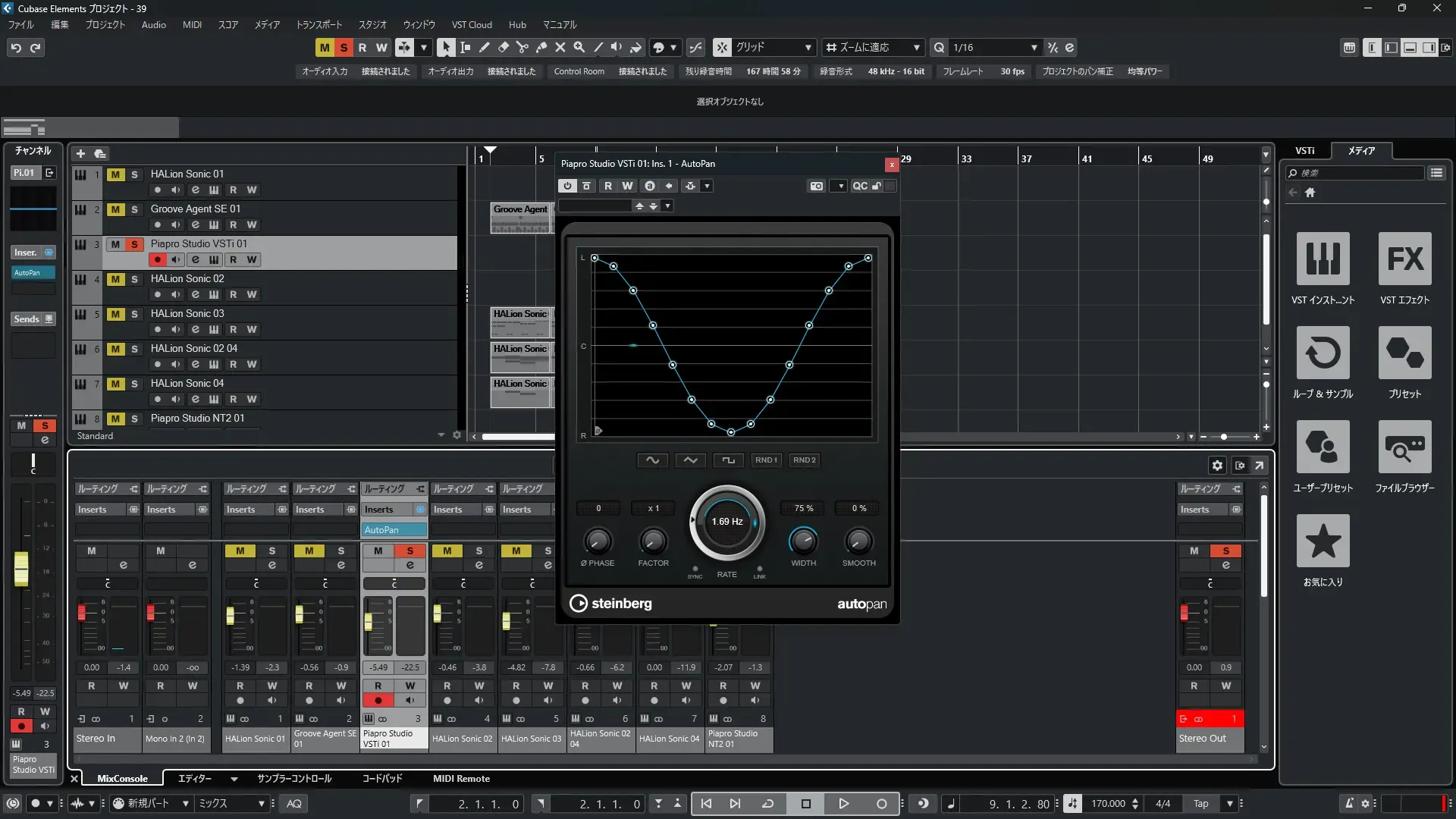This screenshot has height=819, width=1456.
Task: Select the Zoom magnifier tool
Action: tap(579, 47)
